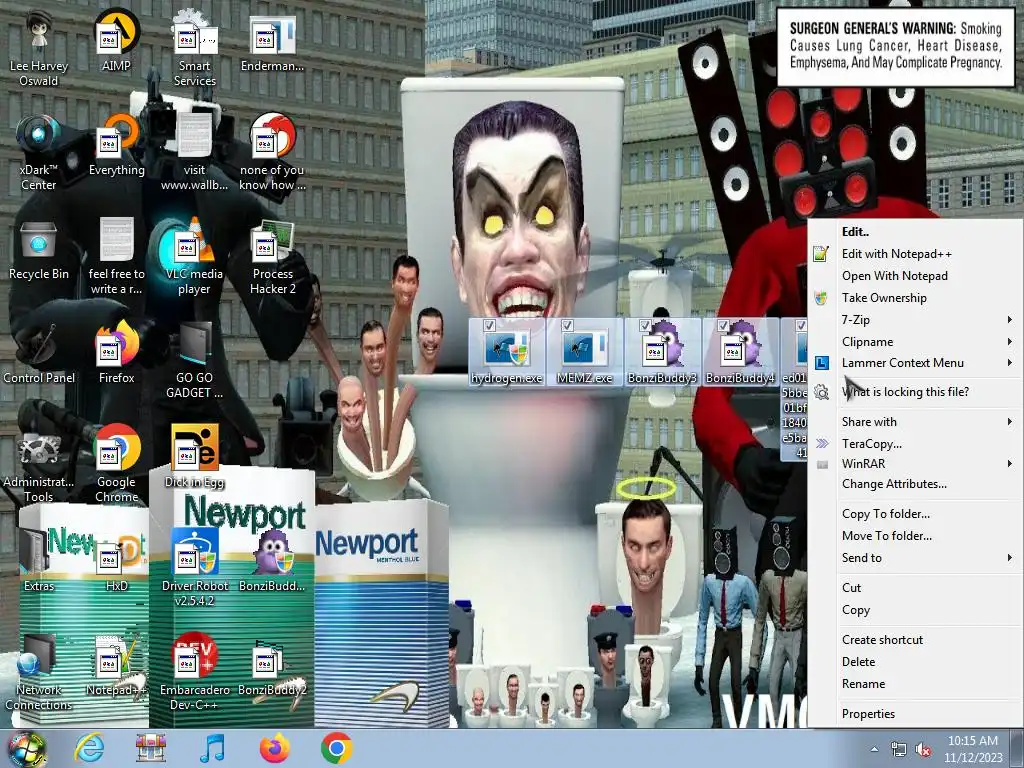This screenshot has height=768, width=1024.
Task: Choose Copy To folder...
Action: [915, 514]
